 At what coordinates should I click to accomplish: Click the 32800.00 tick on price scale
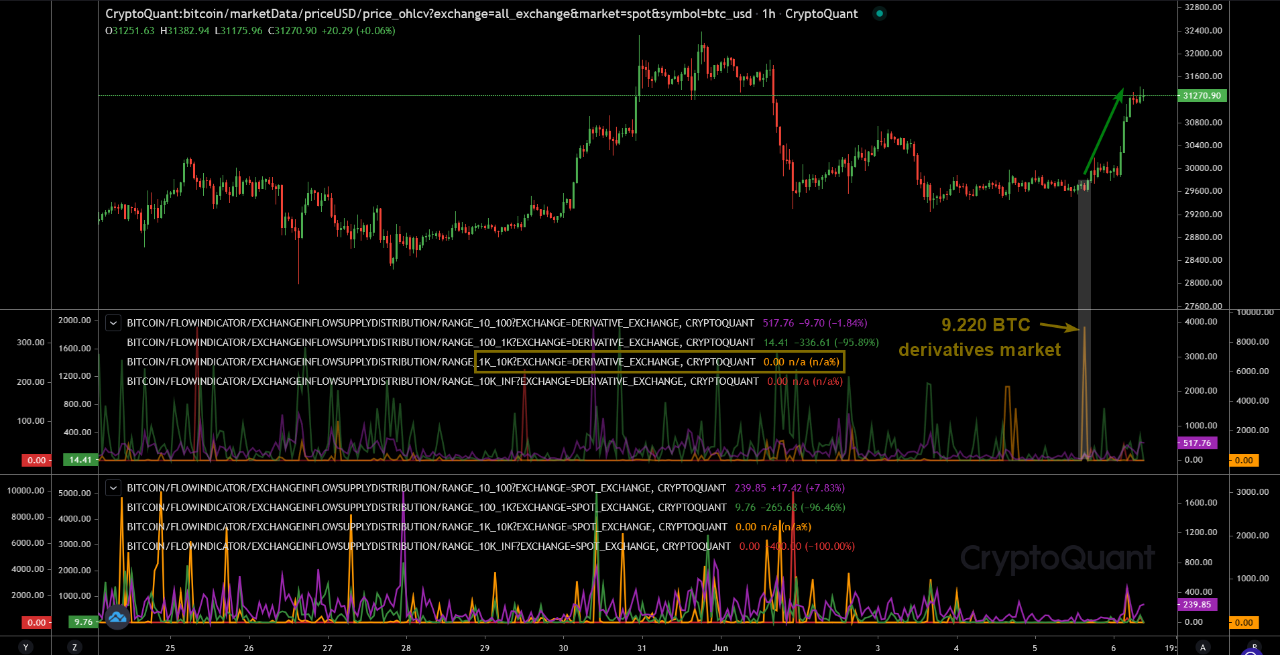1201,7
